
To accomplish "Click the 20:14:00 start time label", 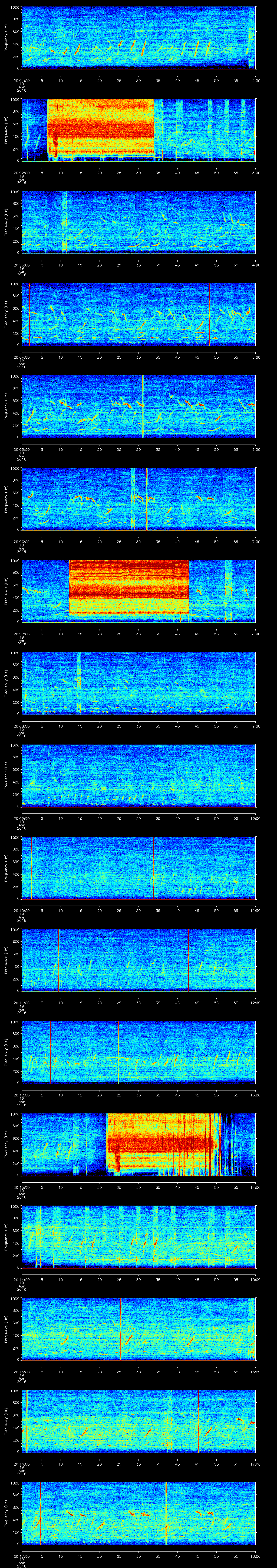I will 21,1279.
